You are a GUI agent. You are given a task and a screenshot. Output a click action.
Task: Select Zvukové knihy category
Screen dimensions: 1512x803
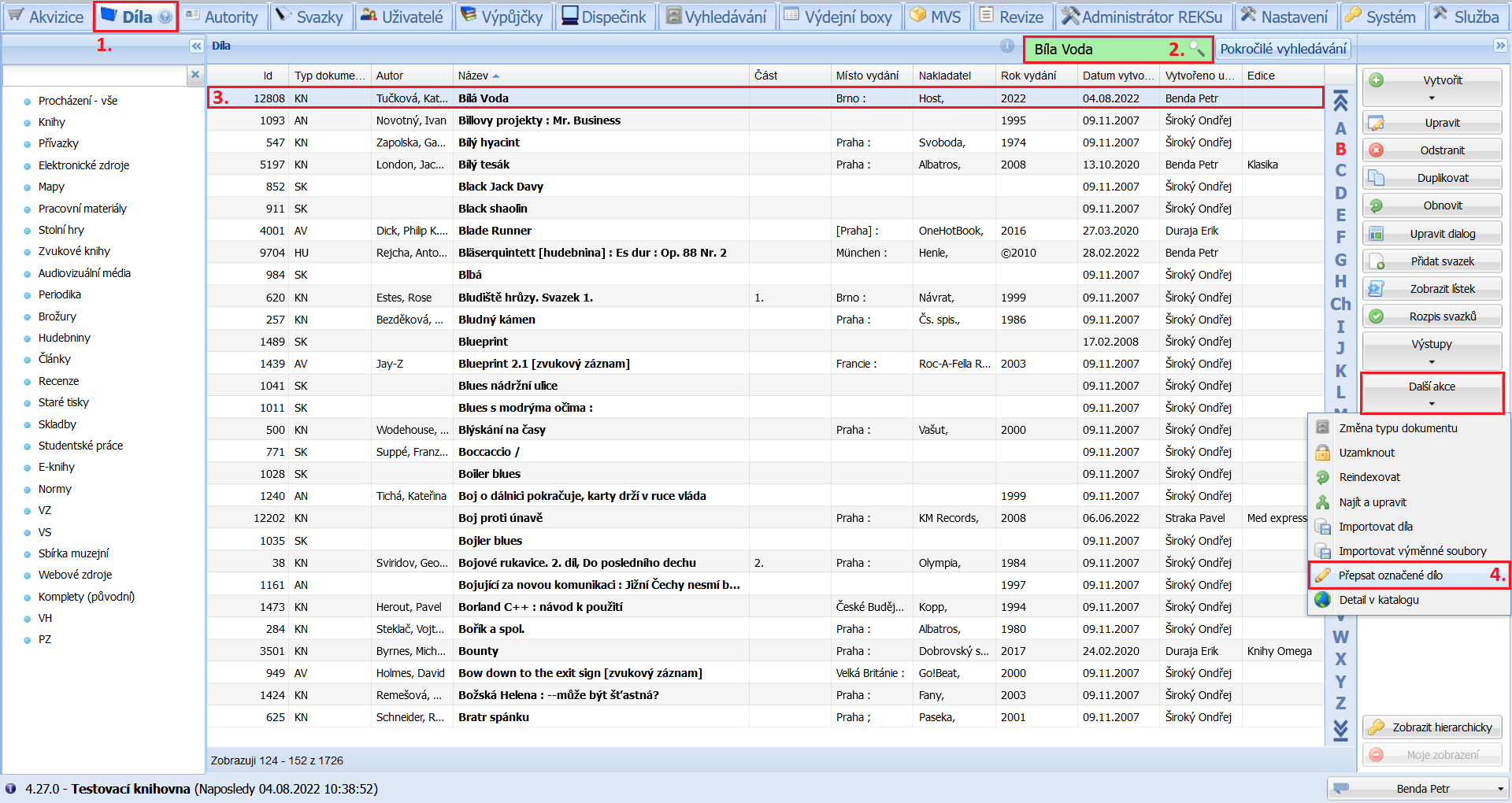point(74,251)
